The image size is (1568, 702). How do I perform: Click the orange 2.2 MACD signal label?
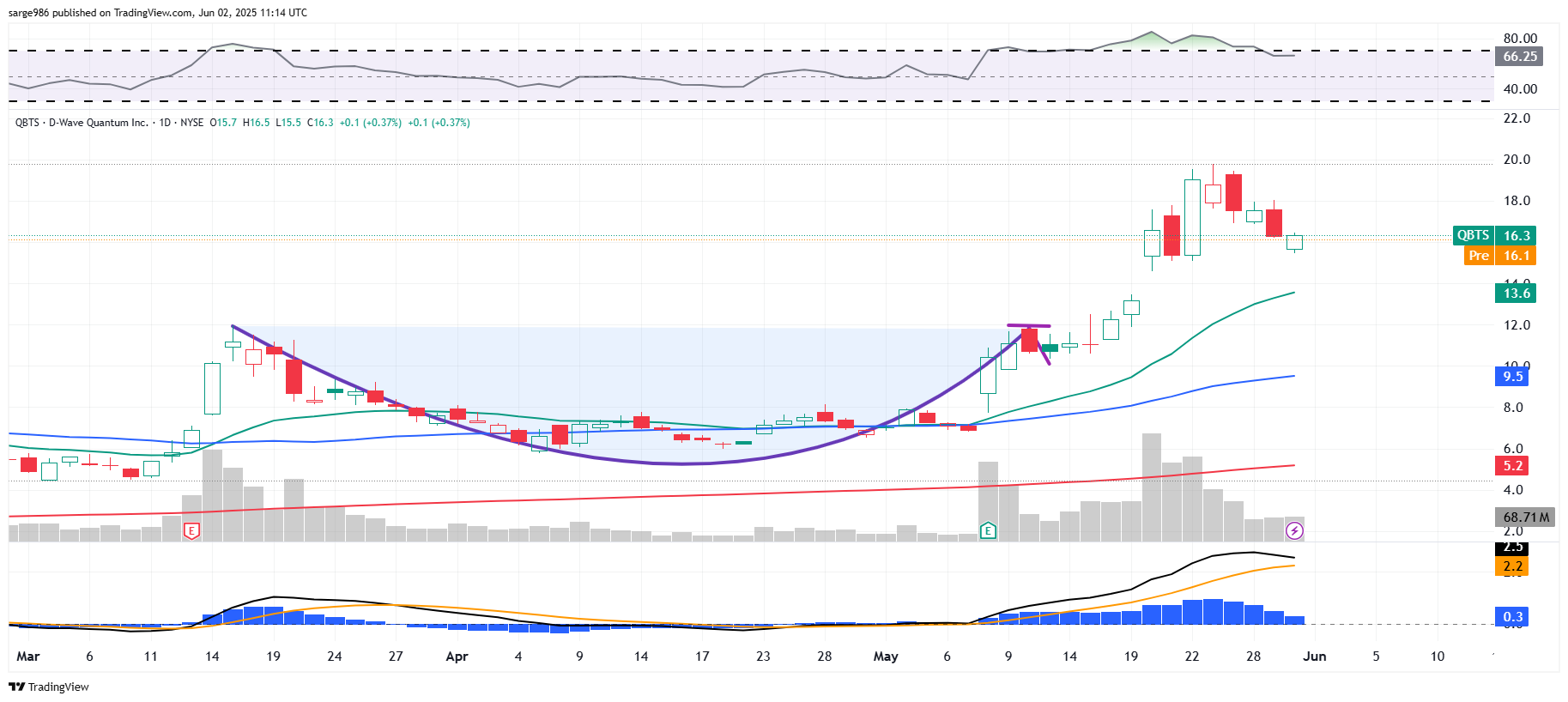point(1512,566)
